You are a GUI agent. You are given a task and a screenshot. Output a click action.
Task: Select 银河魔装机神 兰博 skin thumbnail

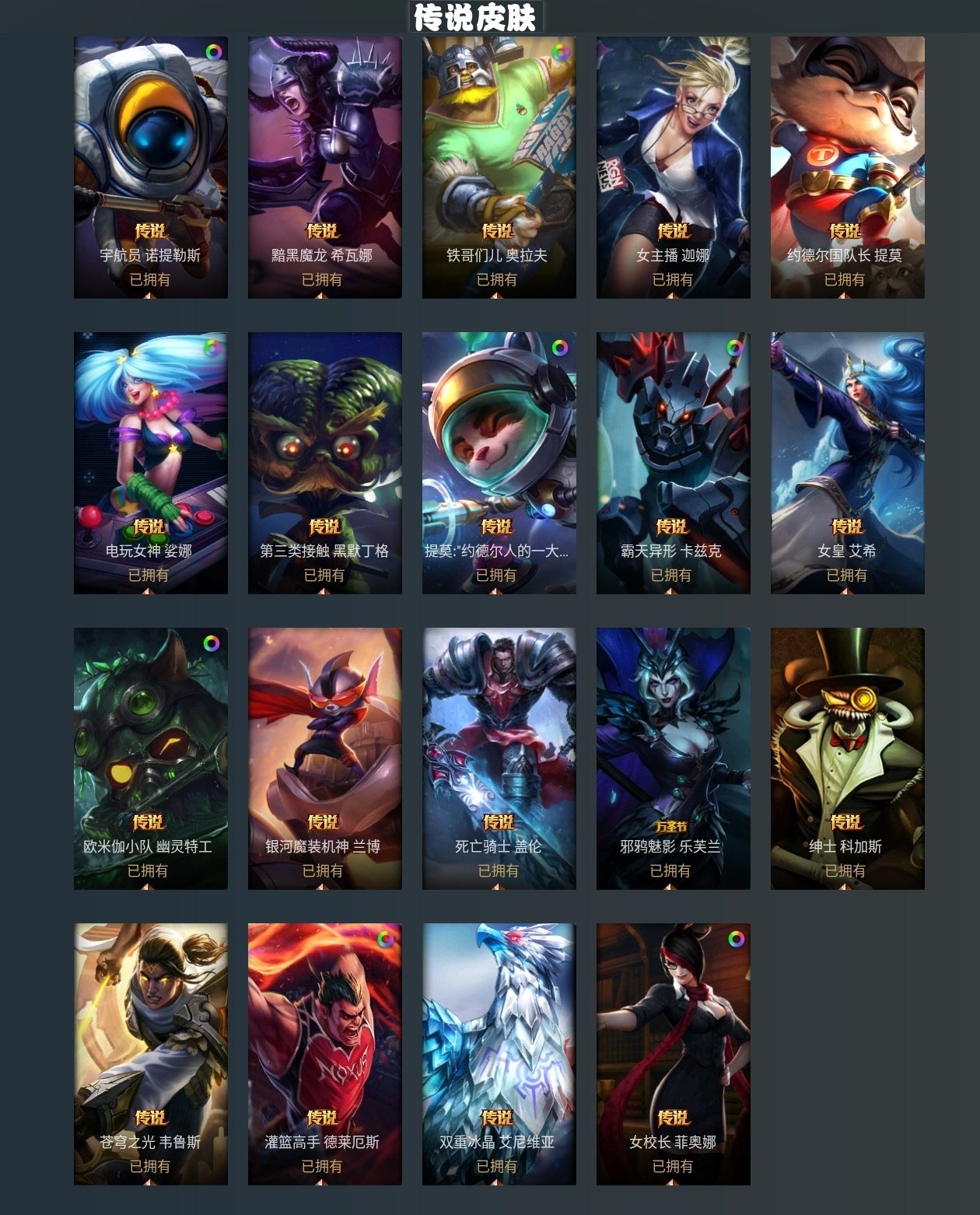click(325, 758)
